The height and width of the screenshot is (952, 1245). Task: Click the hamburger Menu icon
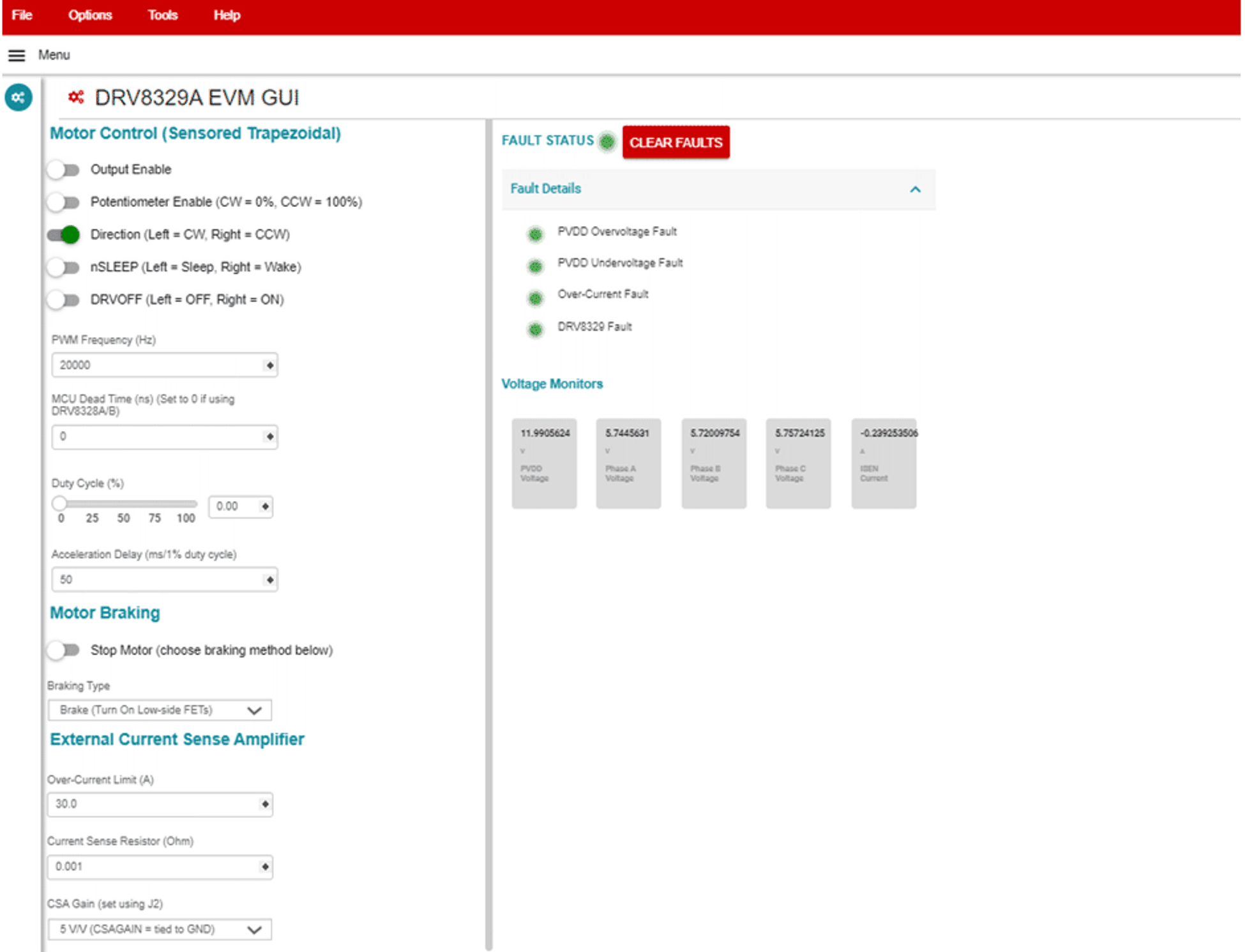(x=17, y=56)
